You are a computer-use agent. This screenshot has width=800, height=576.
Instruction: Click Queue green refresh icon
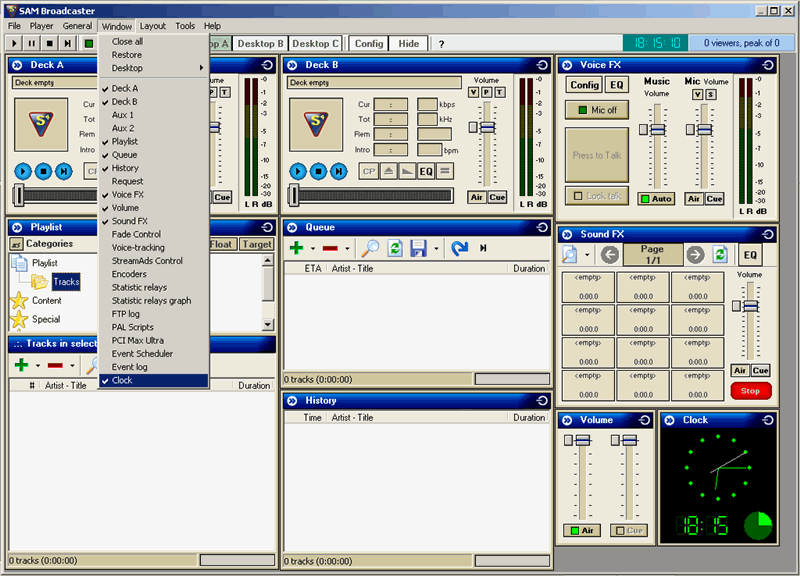click(x=395, y=248)
